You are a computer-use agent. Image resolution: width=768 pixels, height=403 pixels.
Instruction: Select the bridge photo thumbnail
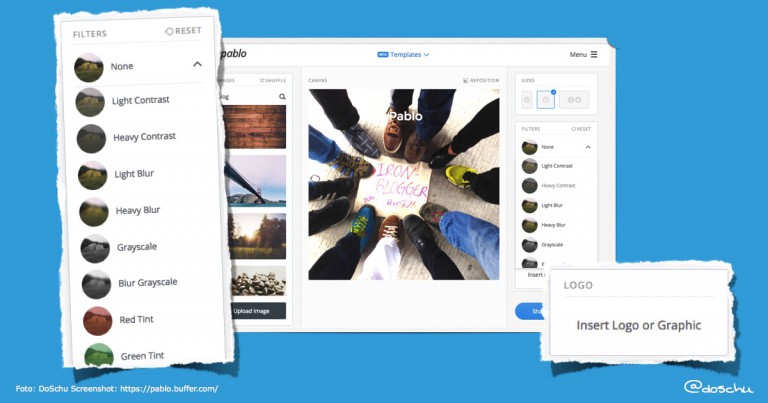[x=255, y=181]
